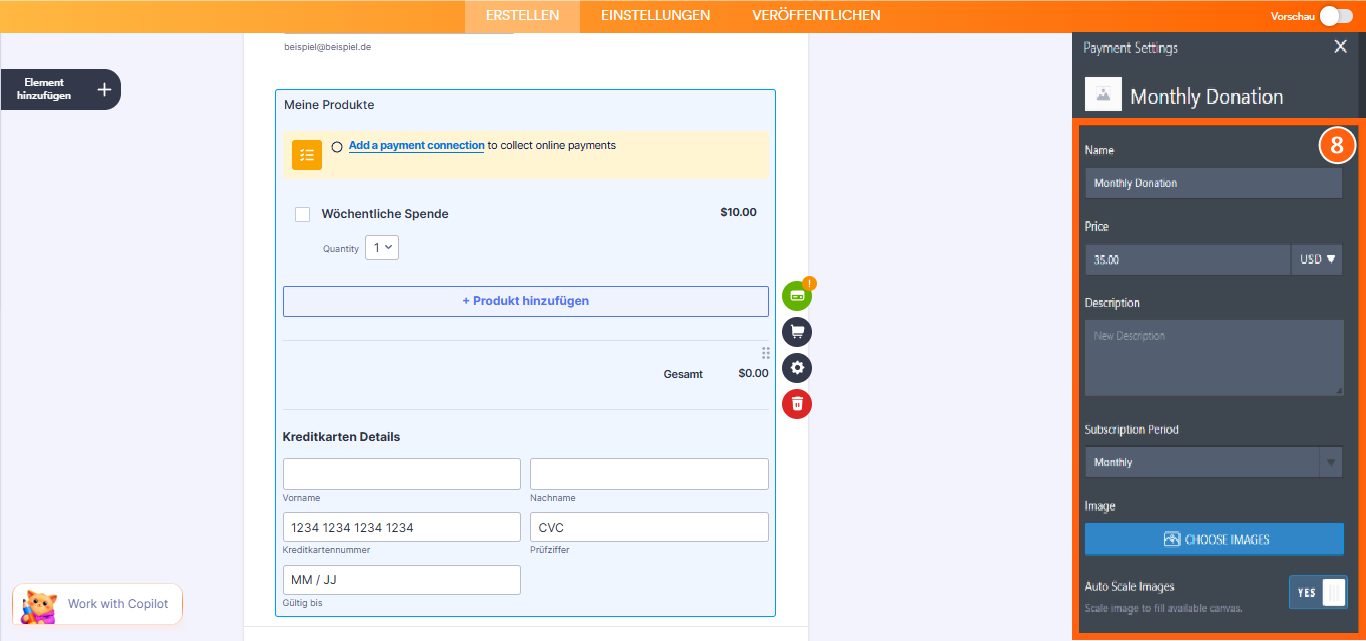Image resolution: width=1366 pixels, height=641 pixels.
Task: Click the green payment connection wizard icon
Action: click(x=797, y=296)
